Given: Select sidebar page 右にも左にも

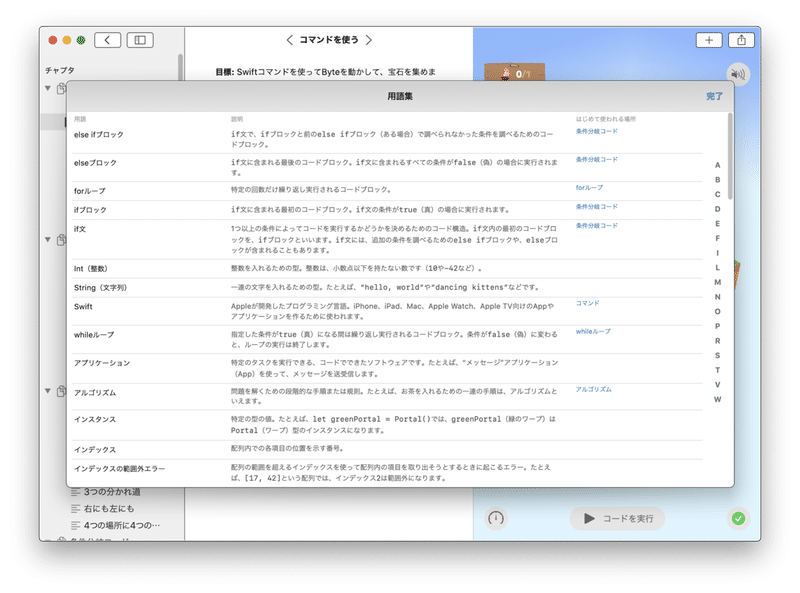Looking at the screenshot, I should (109, 509).
